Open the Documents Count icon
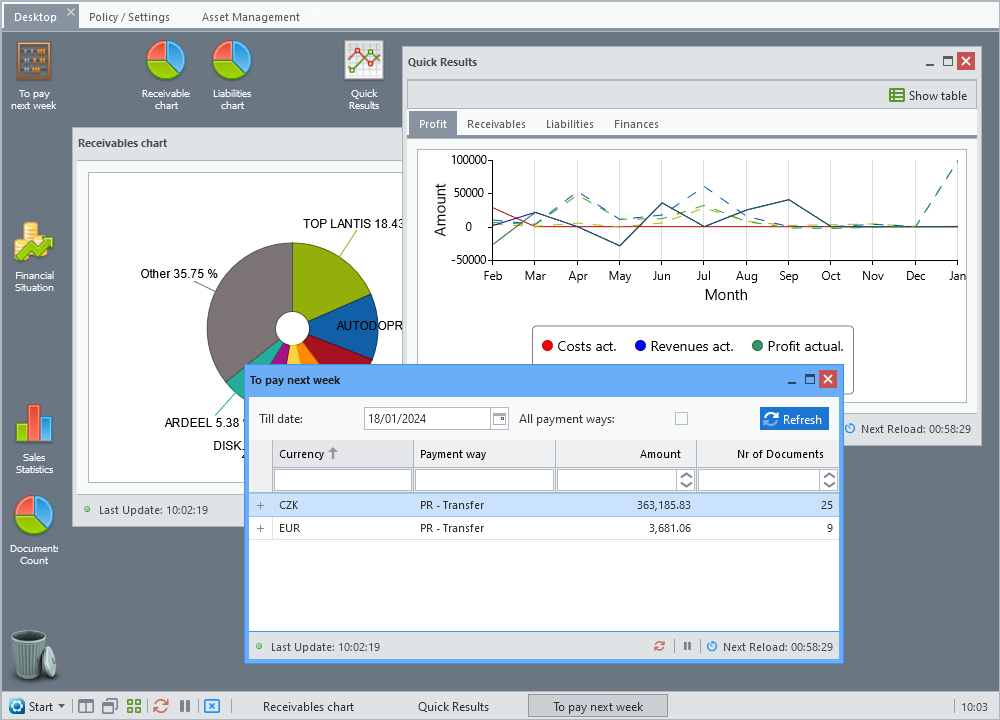The height and width of the screenshot is (720, 1000). [x=34, y=530]
